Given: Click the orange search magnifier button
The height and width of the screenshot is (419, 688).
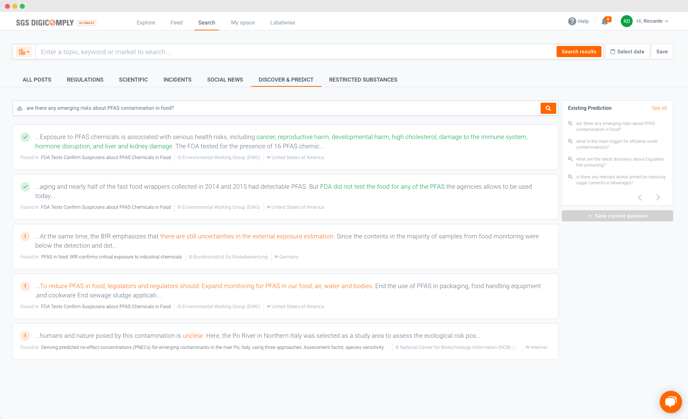Looking at the screenshot, I should point(548,108).
